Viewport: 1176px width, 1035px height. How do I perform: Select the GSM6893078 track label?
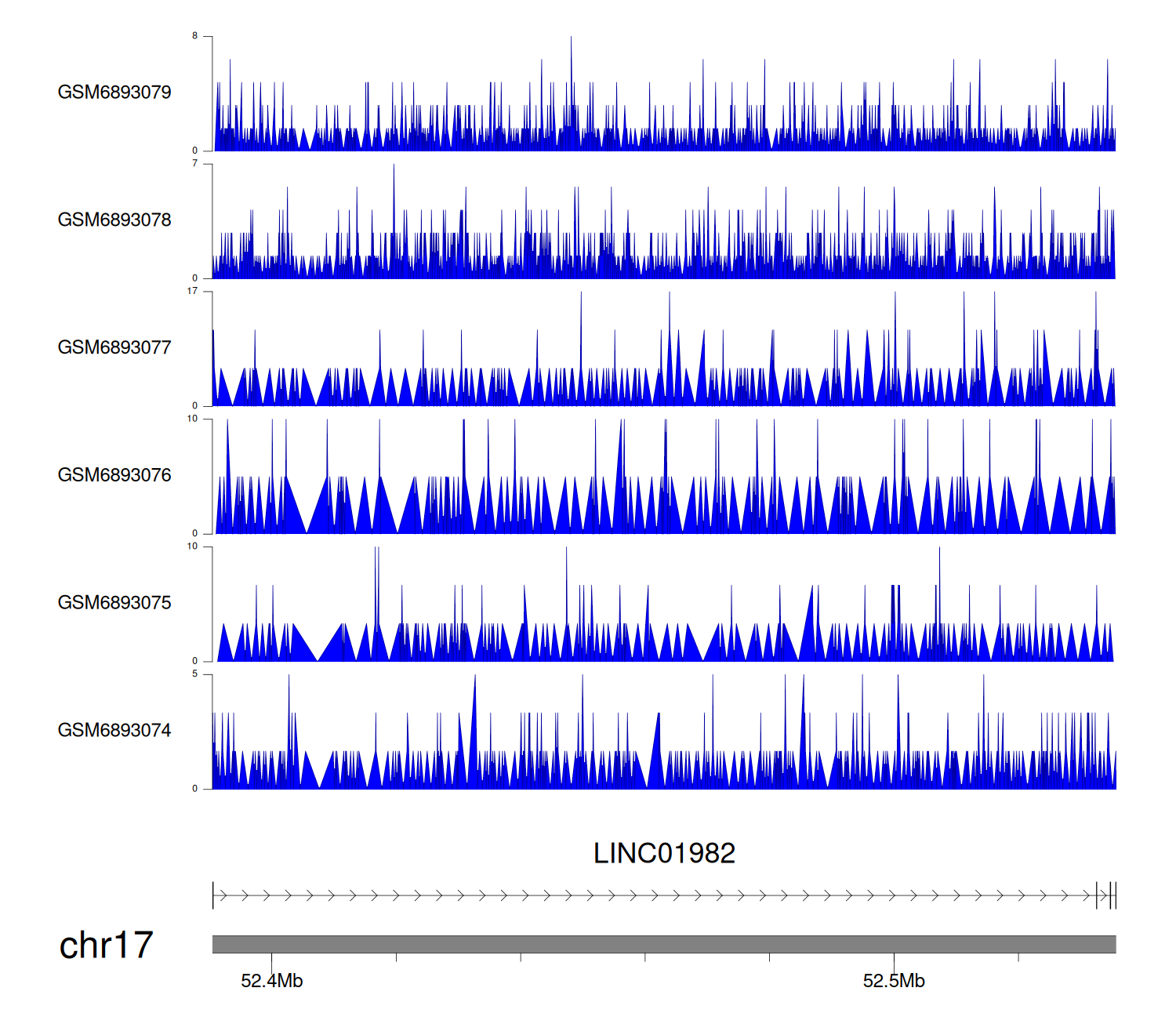(x=114, y=220)
